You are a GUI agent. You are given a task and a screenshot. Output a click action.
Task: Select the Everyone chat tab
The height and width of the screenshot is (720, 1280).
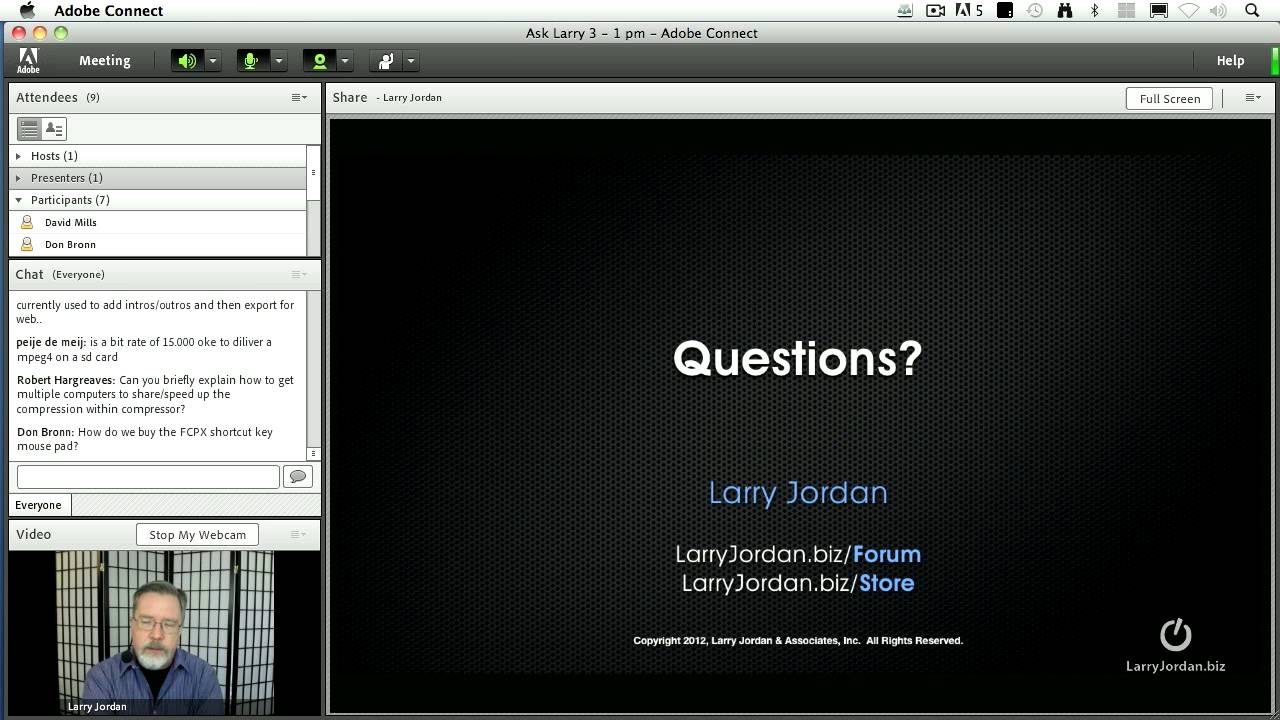38,505
